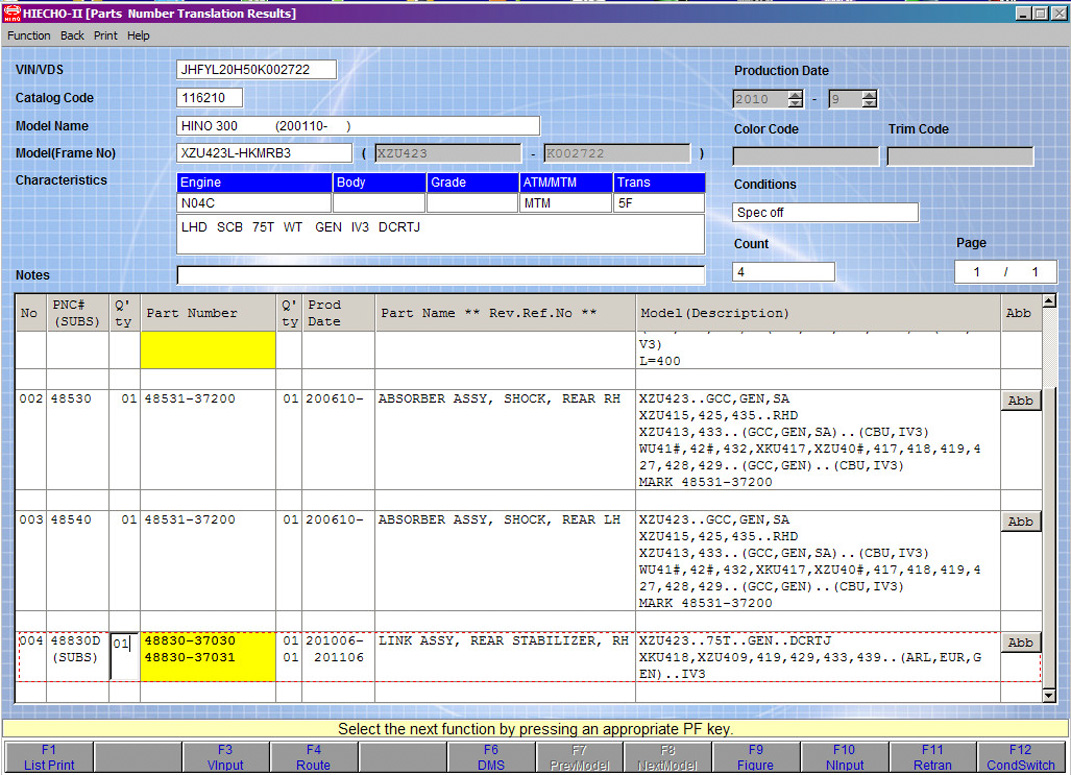The image size is (1071, 775).
Task: Click the Back menu item
Action: 72,35
